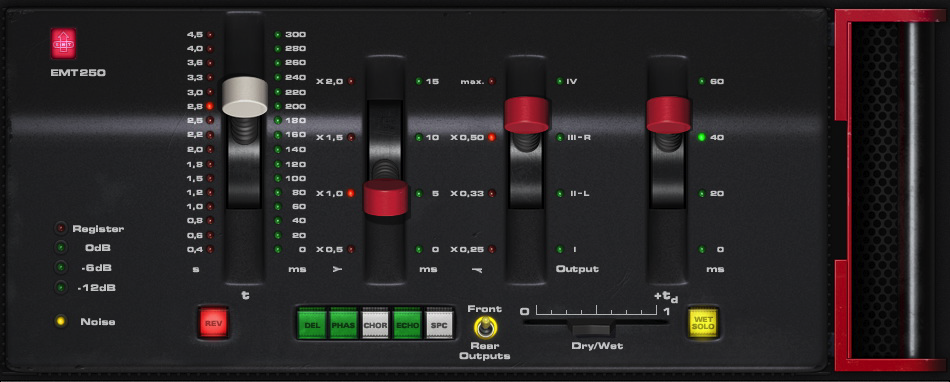Click the Output III-R LED

tap(560, 137)
